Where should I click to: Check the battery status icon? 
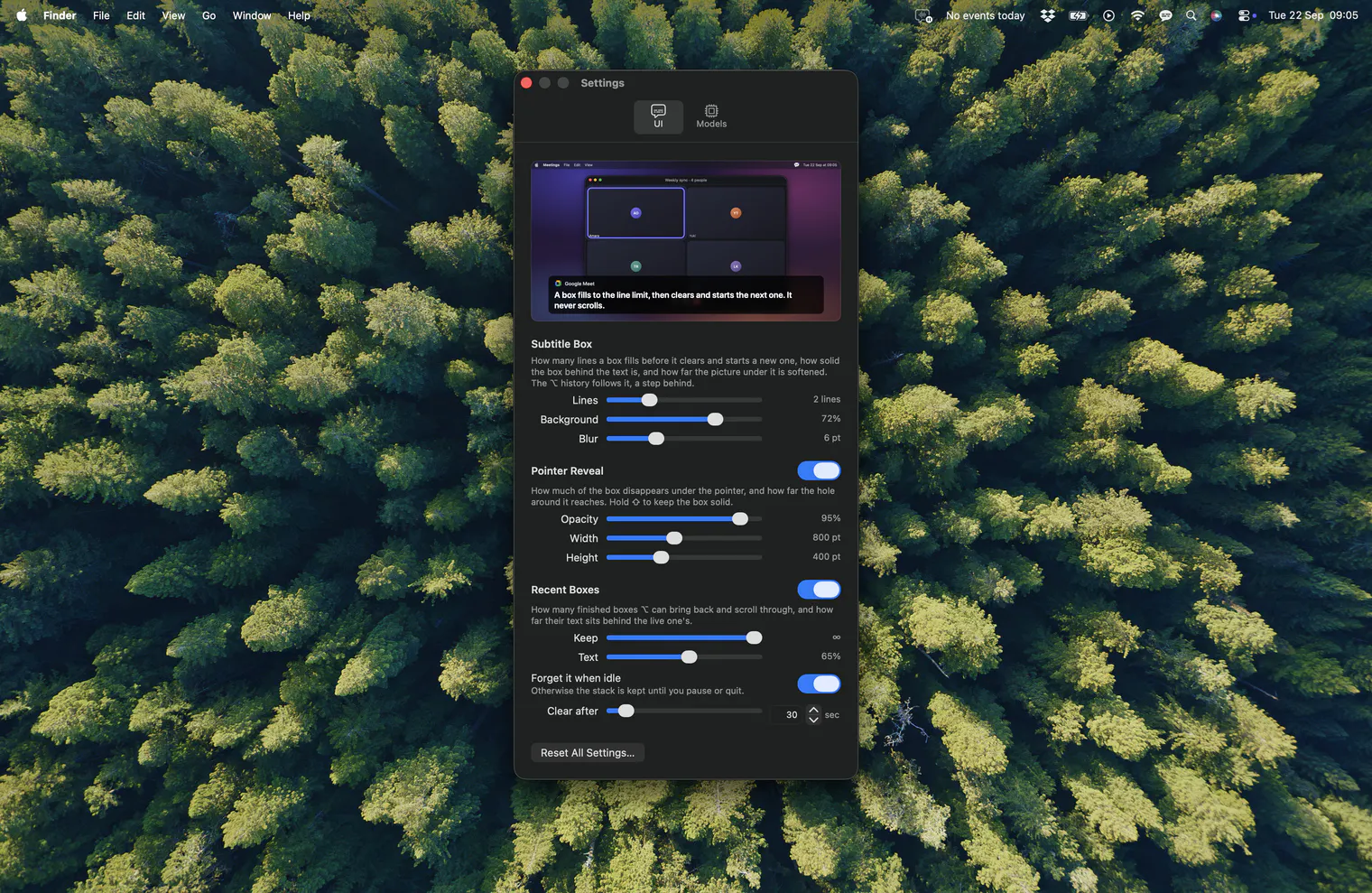pos(1078,15)
